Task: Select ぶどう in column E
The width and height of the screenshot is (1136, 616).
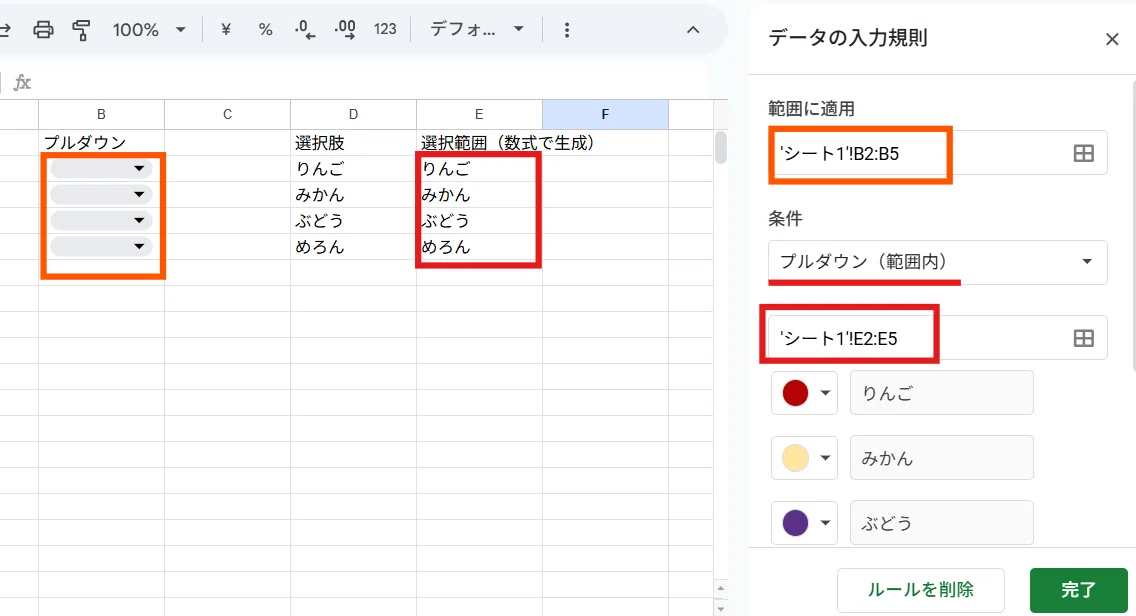Action: (479, 221)
